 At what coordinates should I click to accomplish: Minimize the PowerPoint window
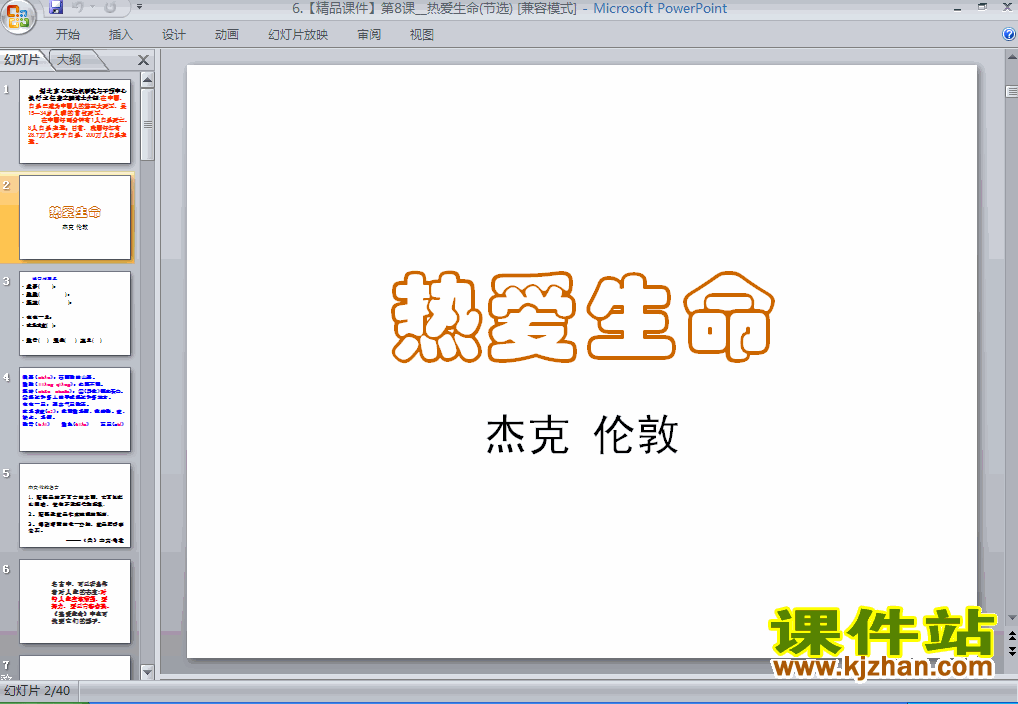[957, 8]
